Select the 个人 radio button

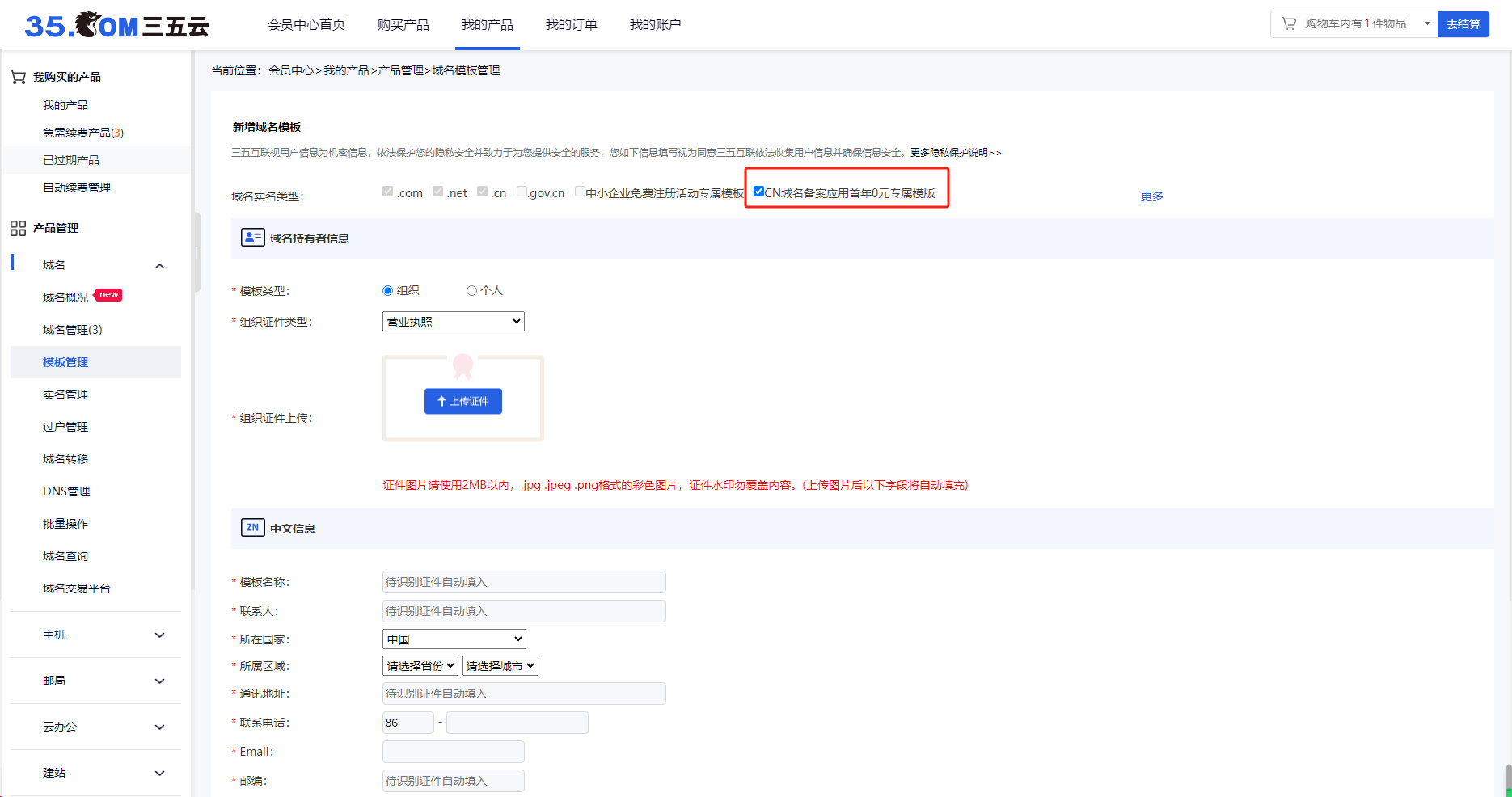tap(471, 291)
